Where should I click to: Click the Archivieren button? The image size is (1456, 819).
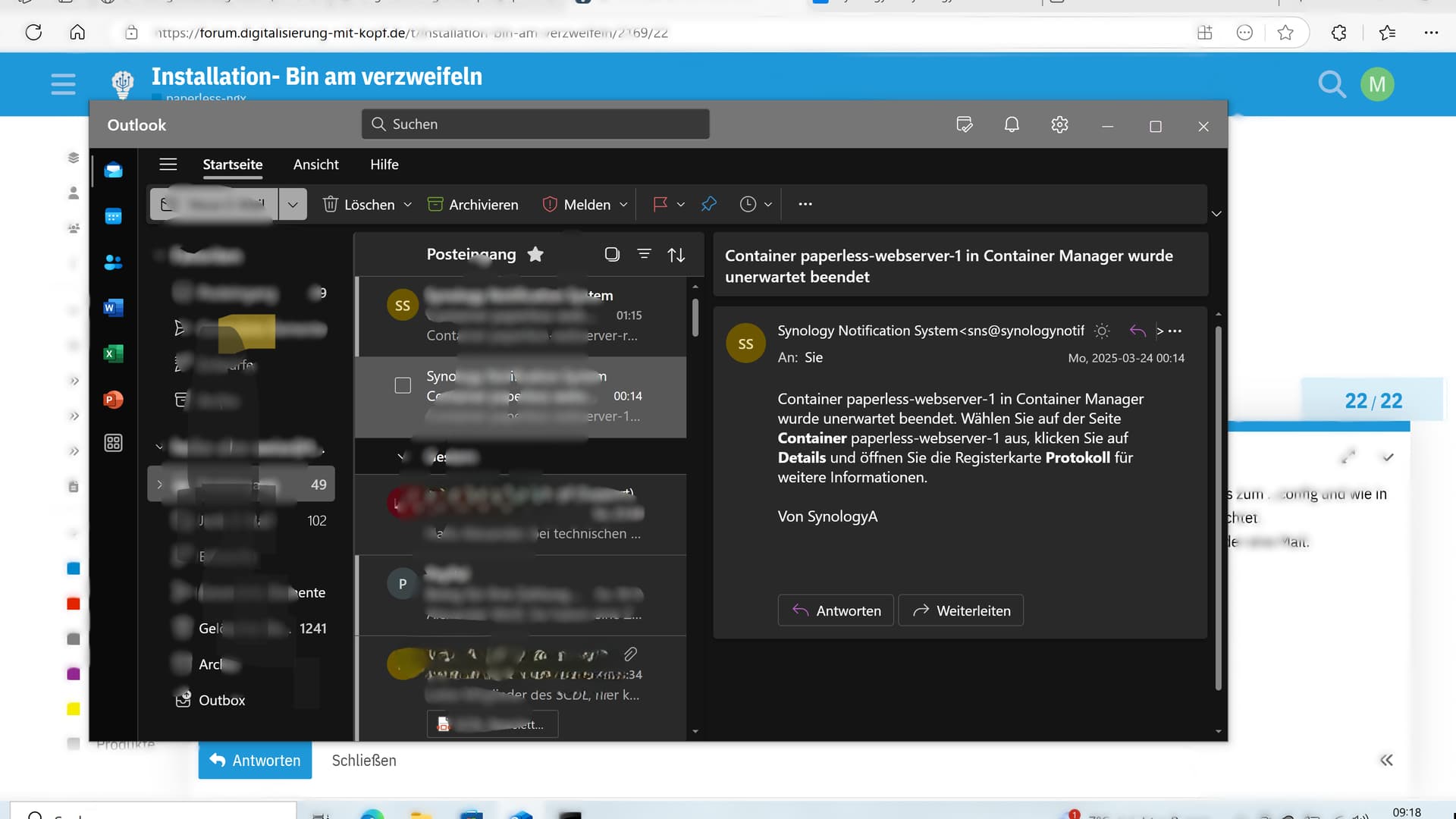pyautogui.click(x=473, y=205)
